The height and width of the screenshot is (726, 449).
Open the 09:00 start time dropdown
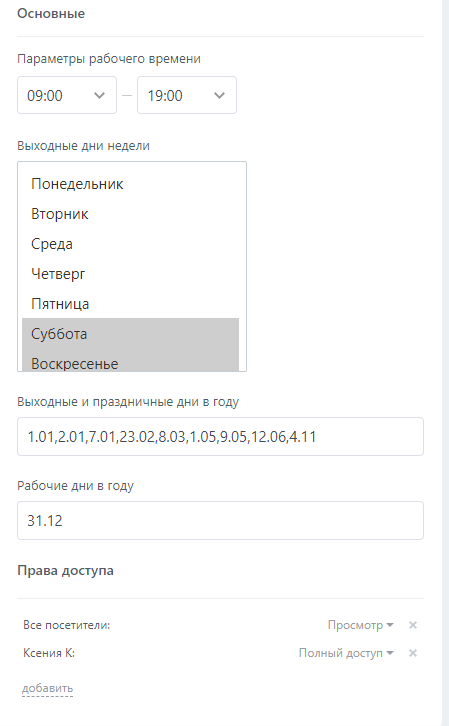tap(67, 95)
